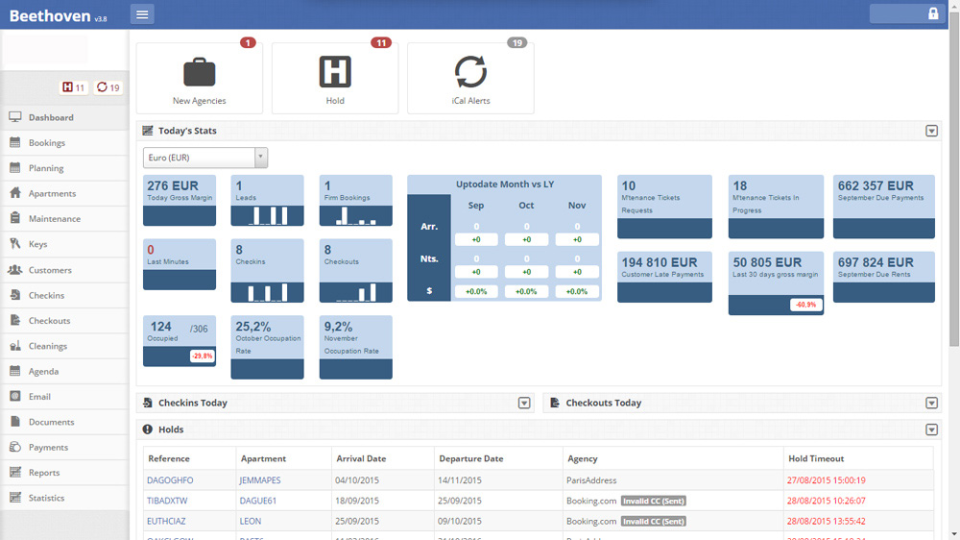This screenshot has height=540, width=960.
Task: Click the Customers people icon
Action: coord(15,269)
